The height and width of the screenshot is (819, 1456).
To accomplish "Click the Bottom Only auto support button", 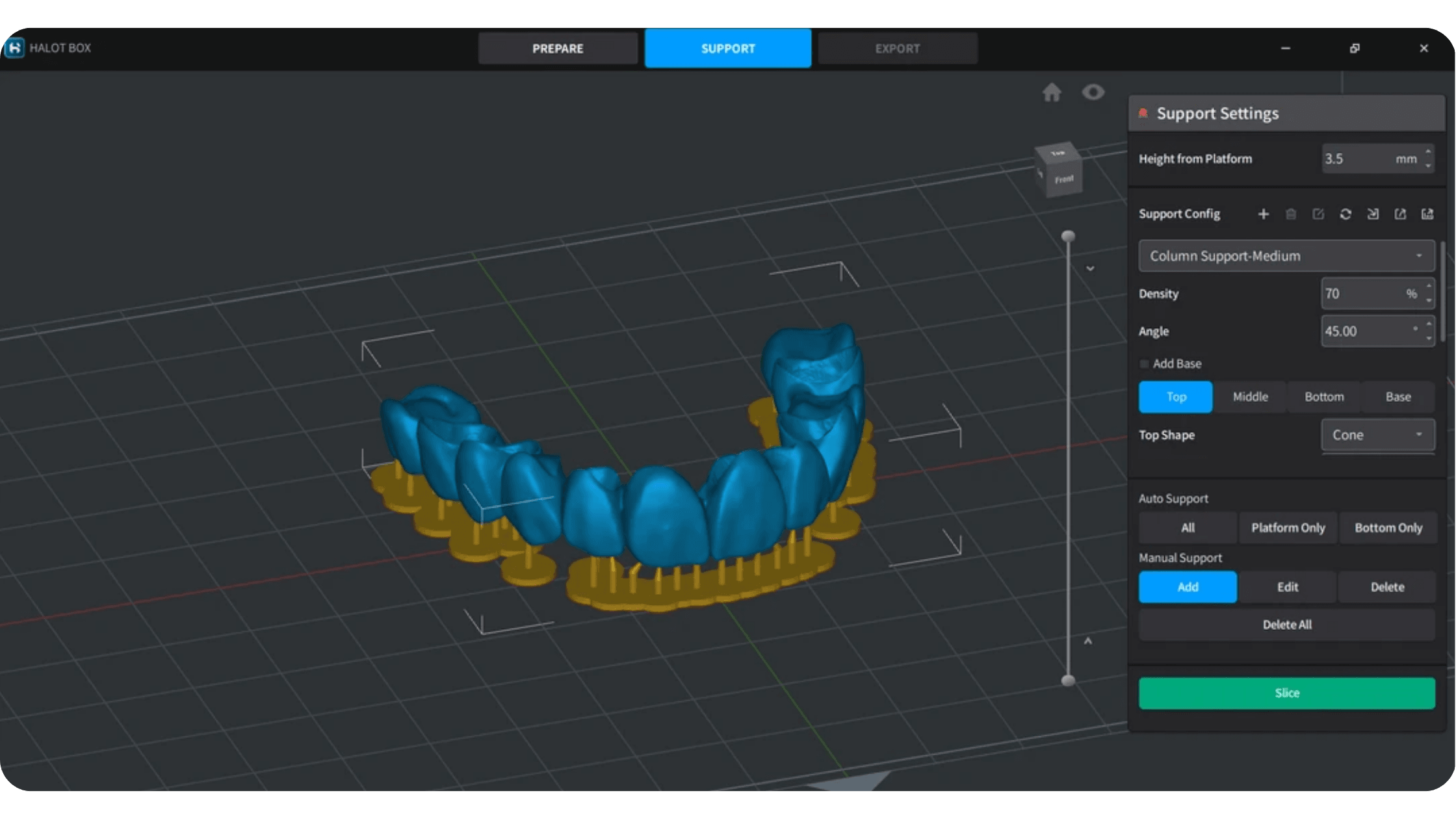I will [x=1388, y=528].
